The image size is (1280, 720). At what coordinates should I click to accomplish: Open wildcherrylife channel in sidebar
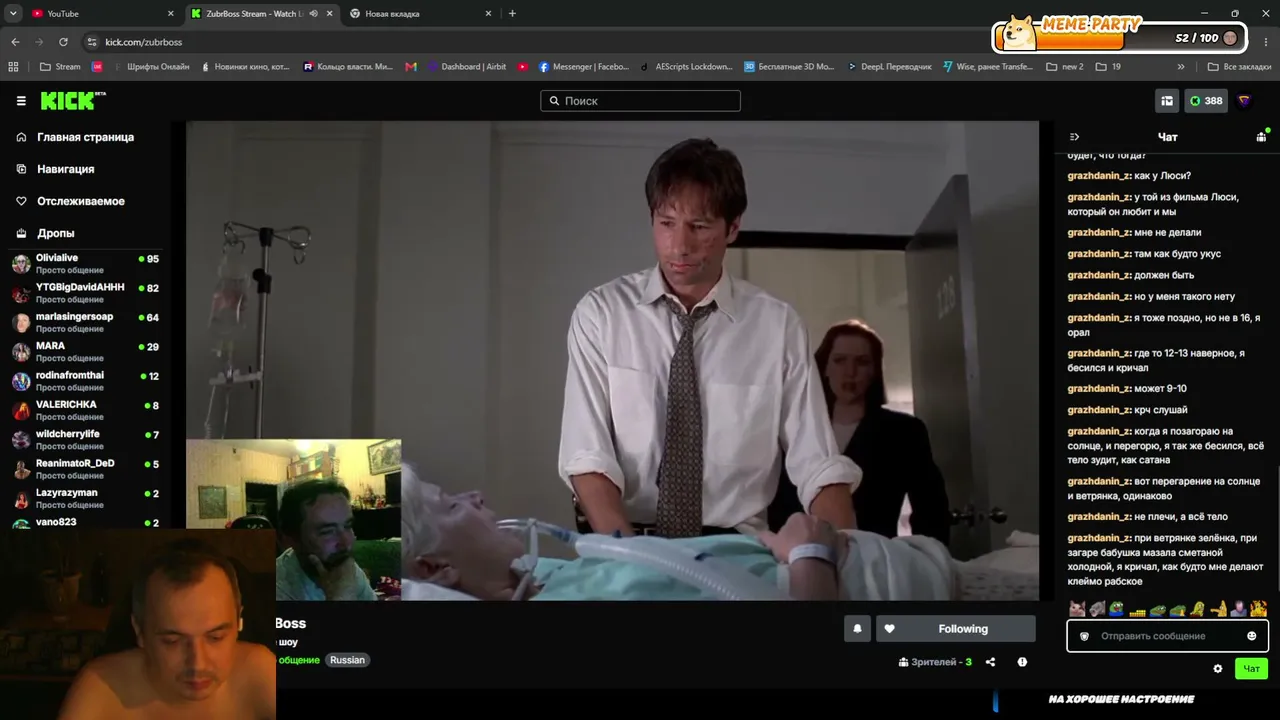coord(85,440)
